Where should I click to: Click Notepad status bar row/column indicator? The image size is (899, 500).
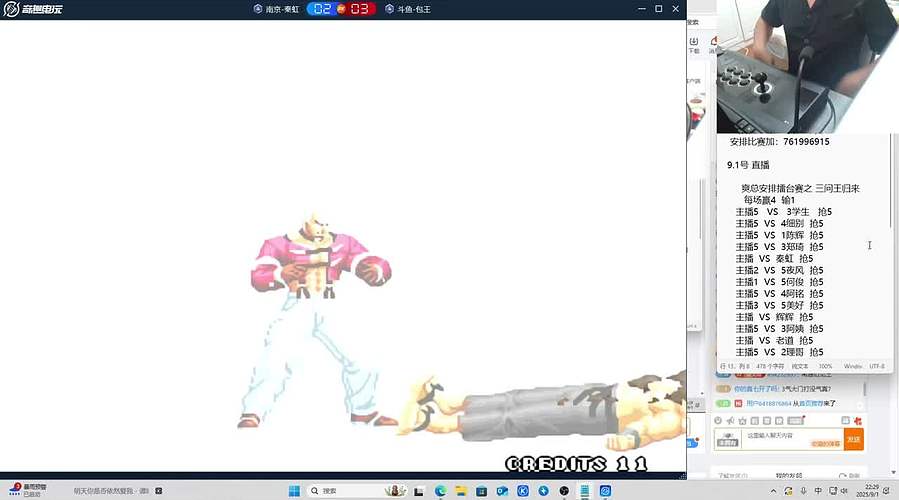[x=735, y=366]
